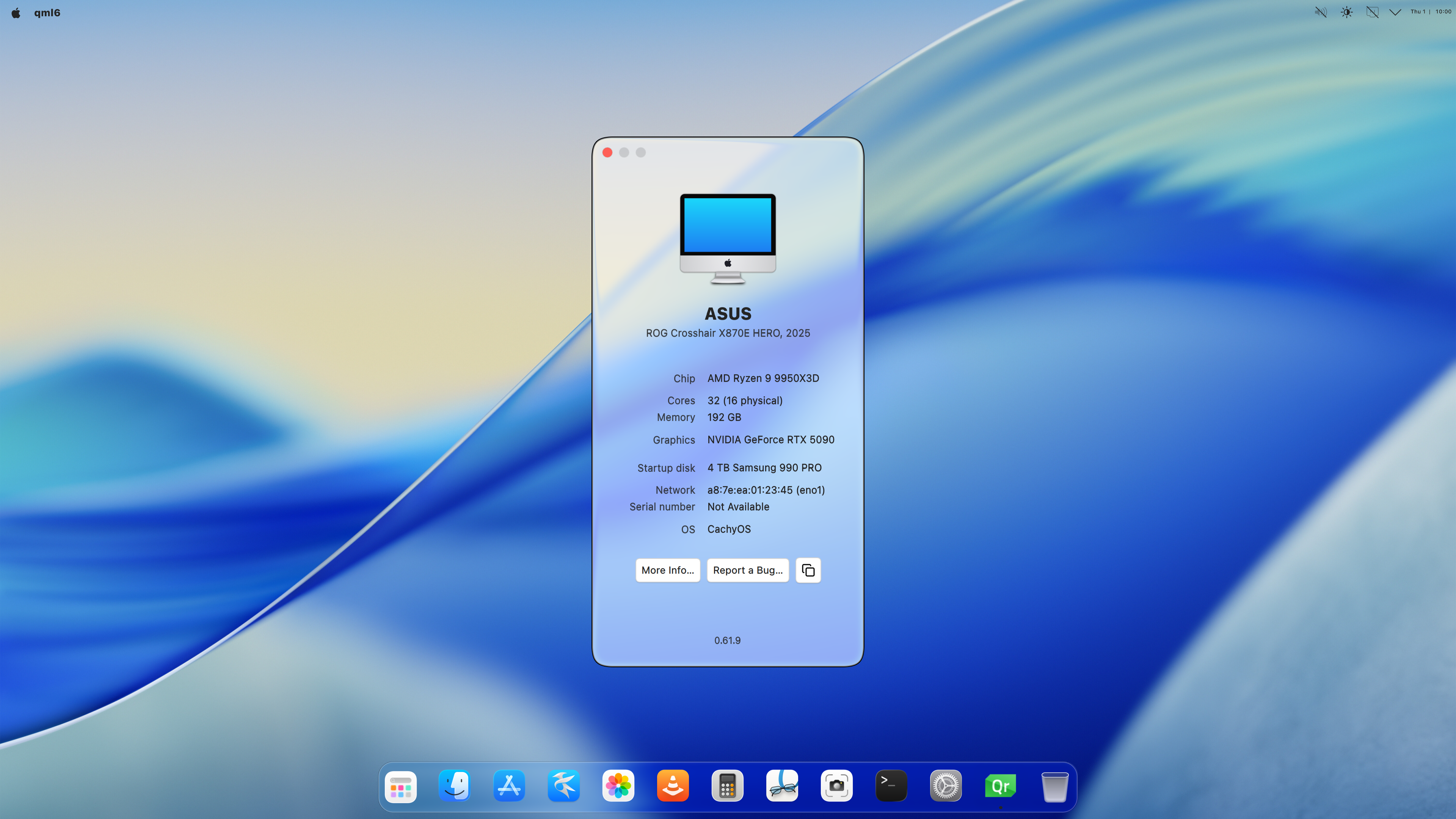Click the Report a Bug... button
Viewport: 1456px width, 819px height.
(x=748, y=570)
